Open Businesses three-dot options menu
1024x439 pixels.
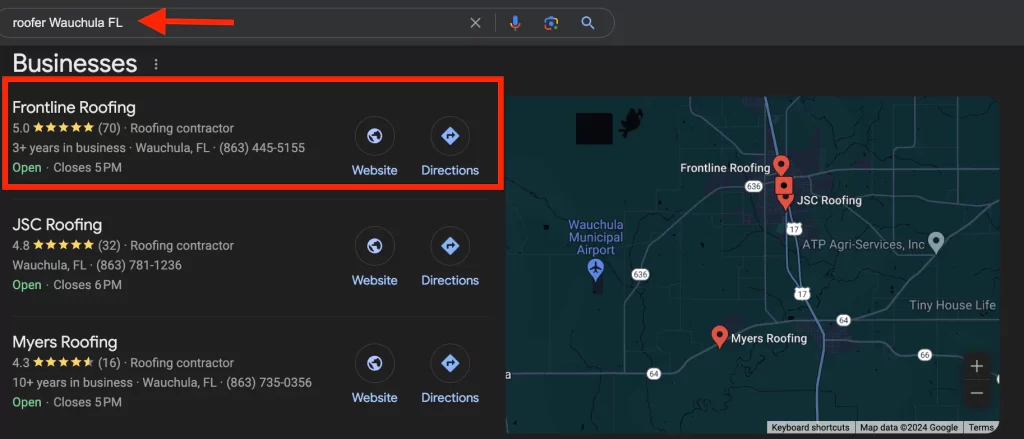tap(155, 64)
